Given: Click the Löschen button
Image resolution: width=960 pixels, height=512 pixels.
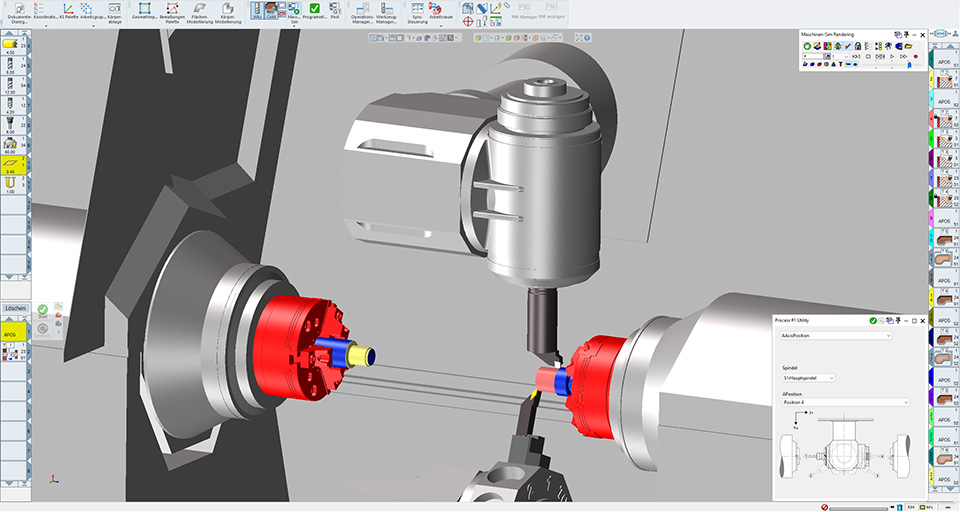Looking at the screenshot, I should tap(15, 308).
